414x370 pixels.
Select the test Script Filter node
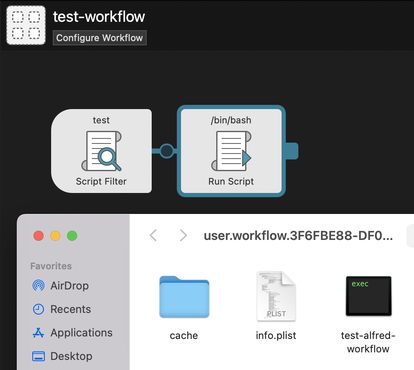pos(101,151)
